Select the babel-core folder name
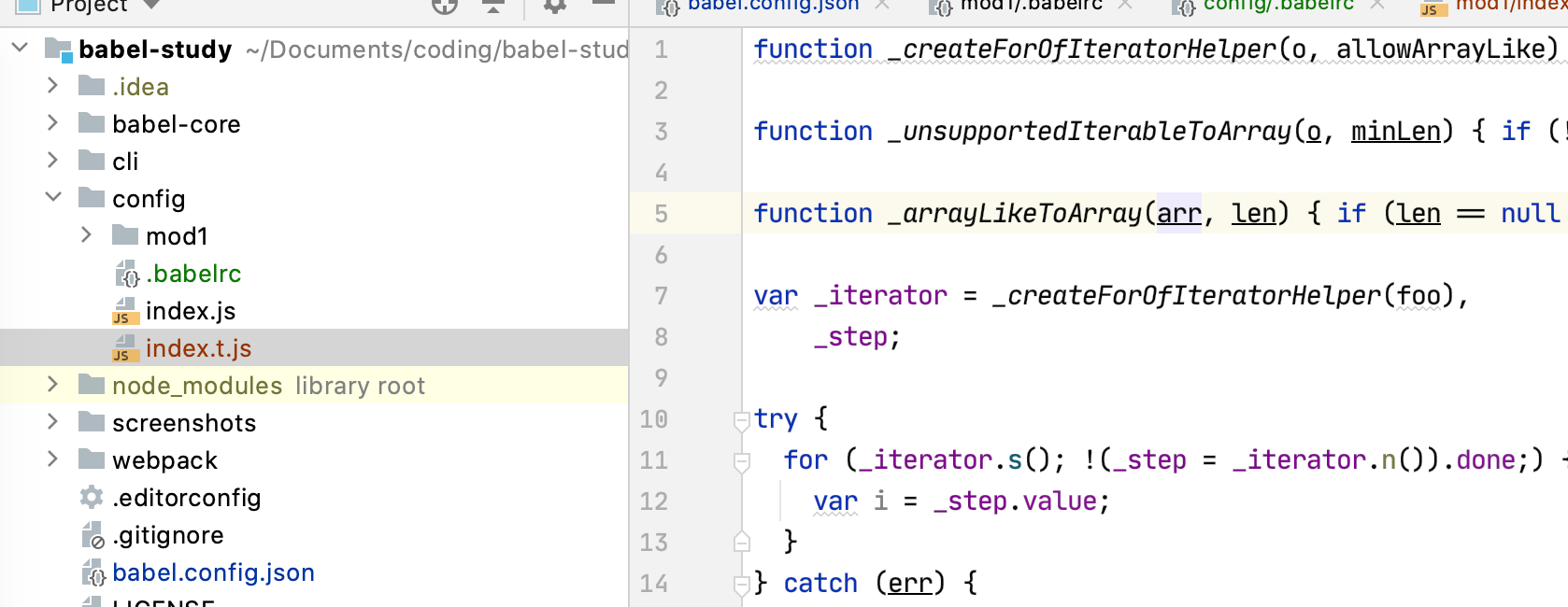Viewport: 1568px width, 607px height. (x=176, y=124)
